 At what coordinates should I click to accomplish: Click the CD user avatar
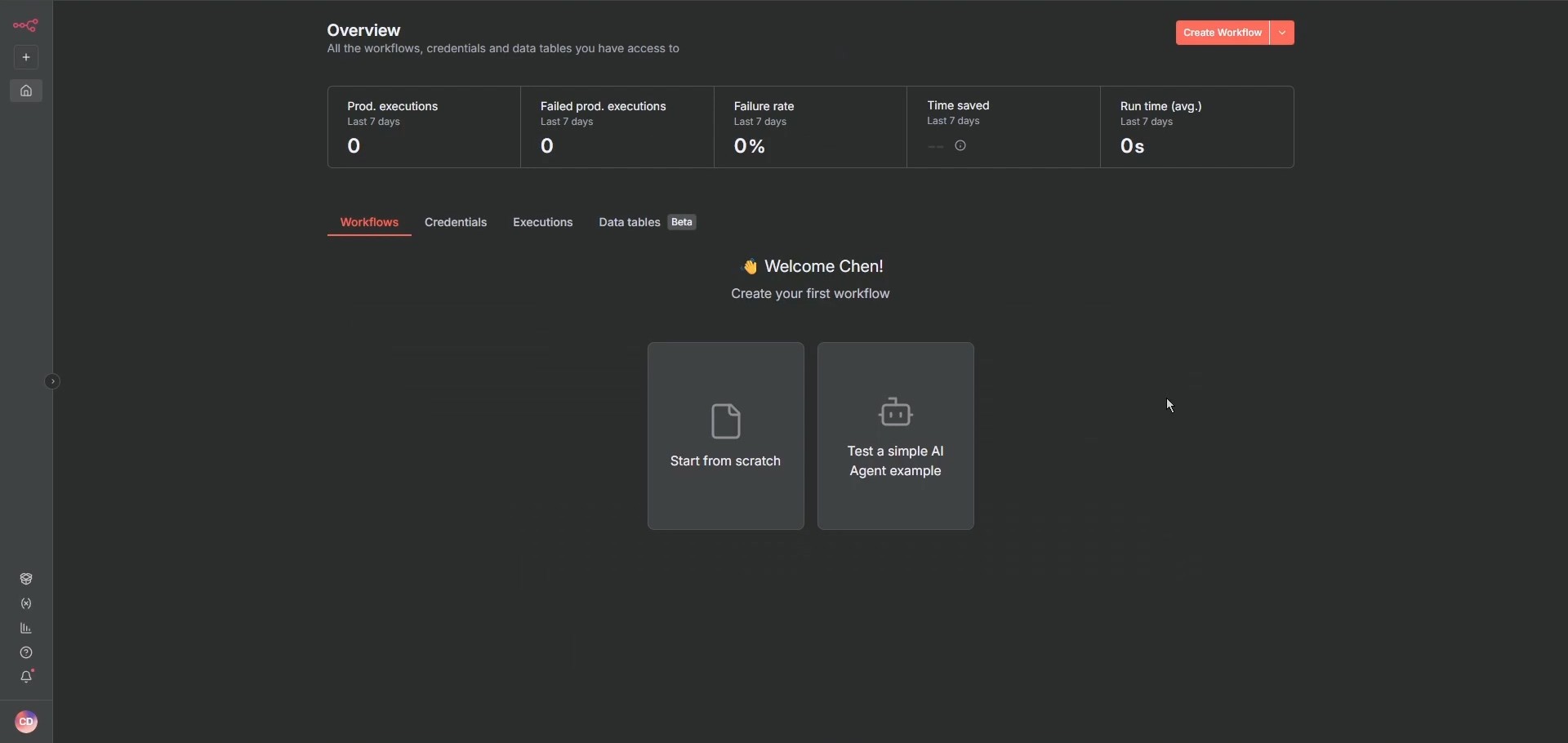(26, 723)
